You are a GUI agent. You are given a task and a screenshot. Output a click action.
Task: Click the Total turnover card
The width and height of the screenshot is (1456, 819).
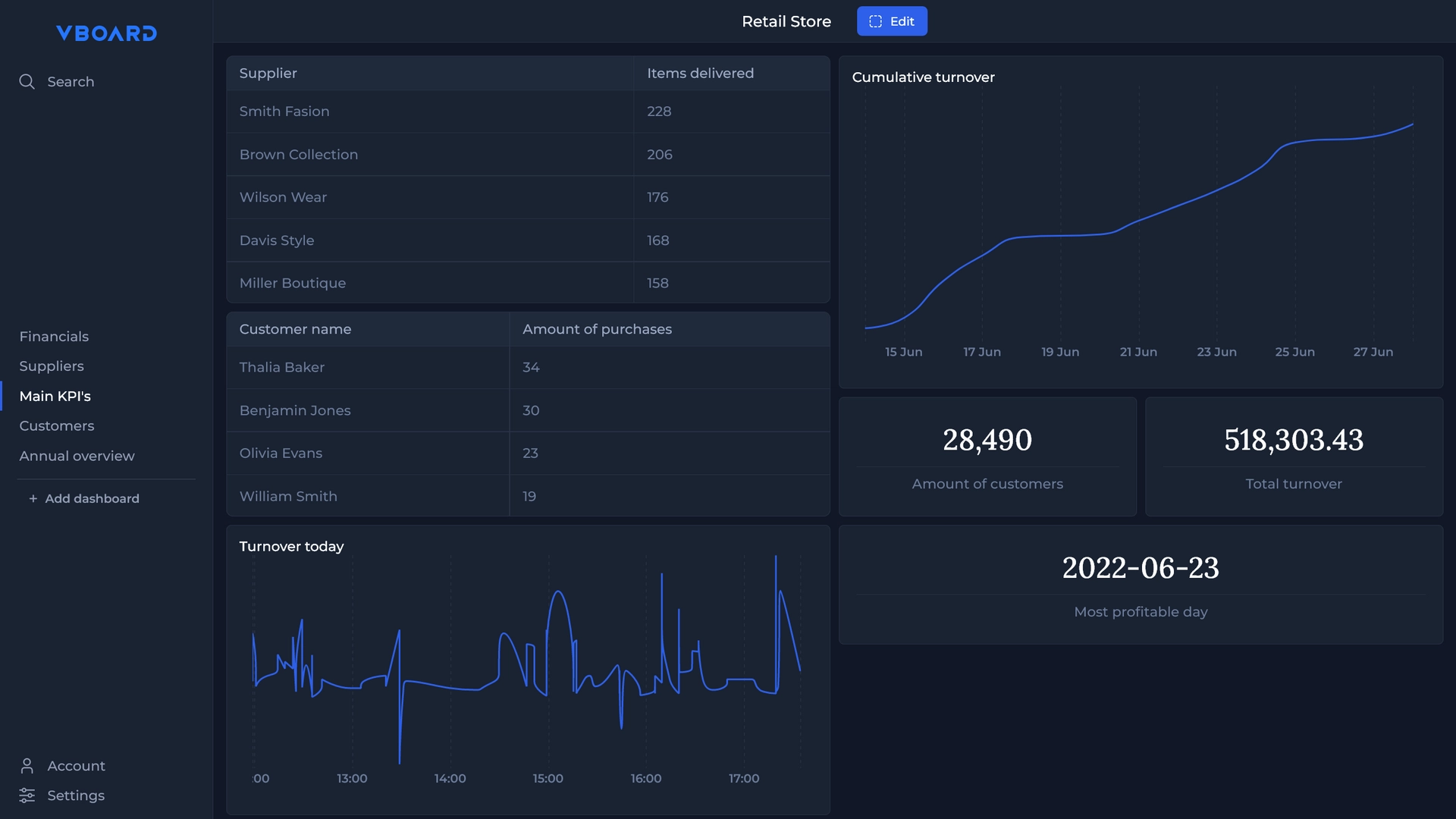pos(1293,455)
